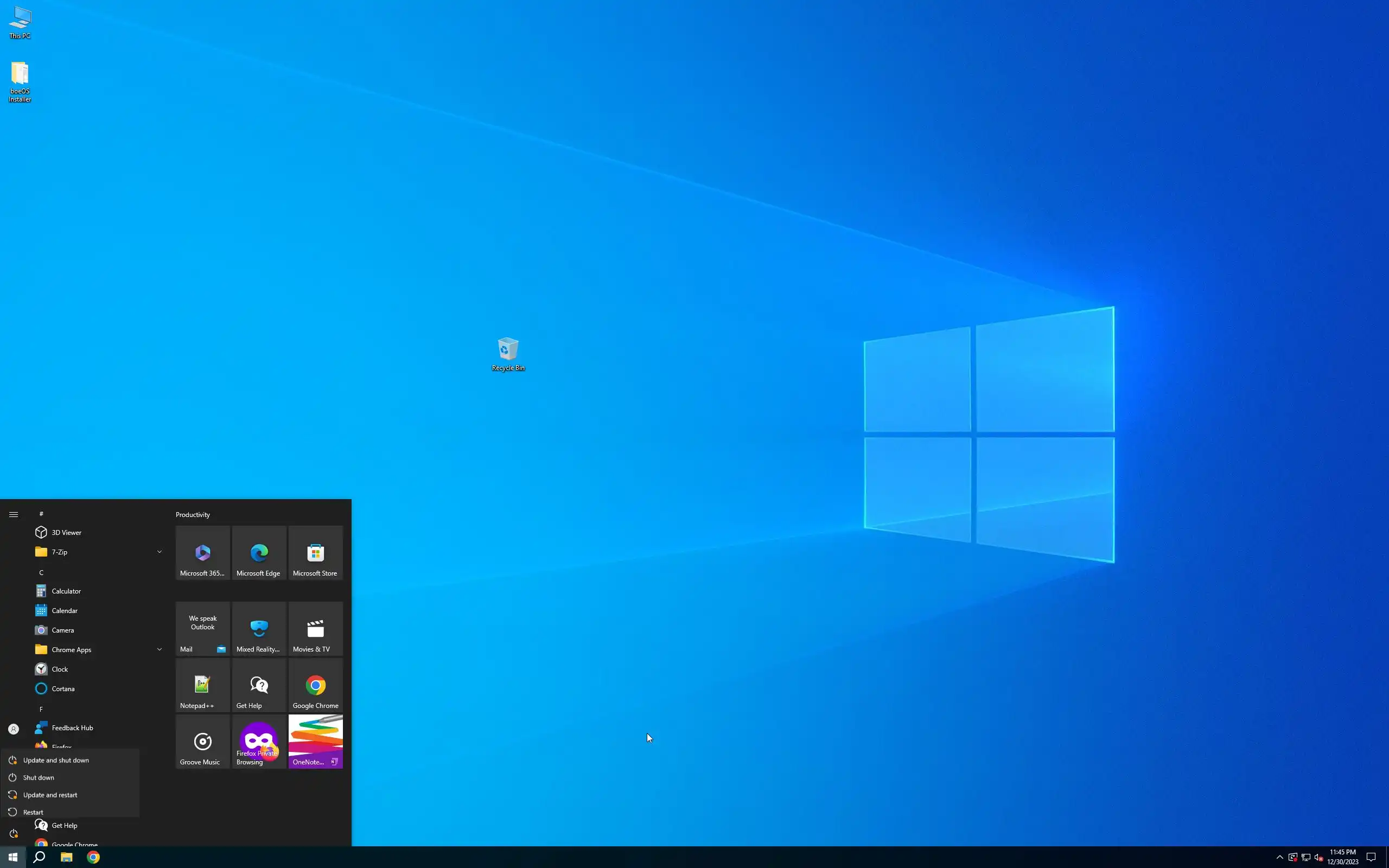The width and height of the screenshot is (1389, 868).
Task: Toggle the Start menu hamburger button
Action: [x=13, y=514]
